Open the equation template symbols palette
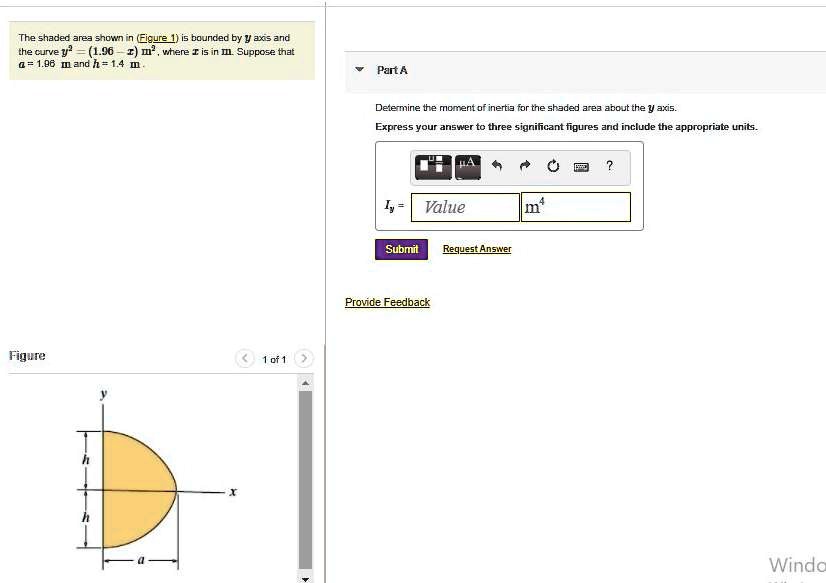This screenshot has height=583, width=826. 432,166
